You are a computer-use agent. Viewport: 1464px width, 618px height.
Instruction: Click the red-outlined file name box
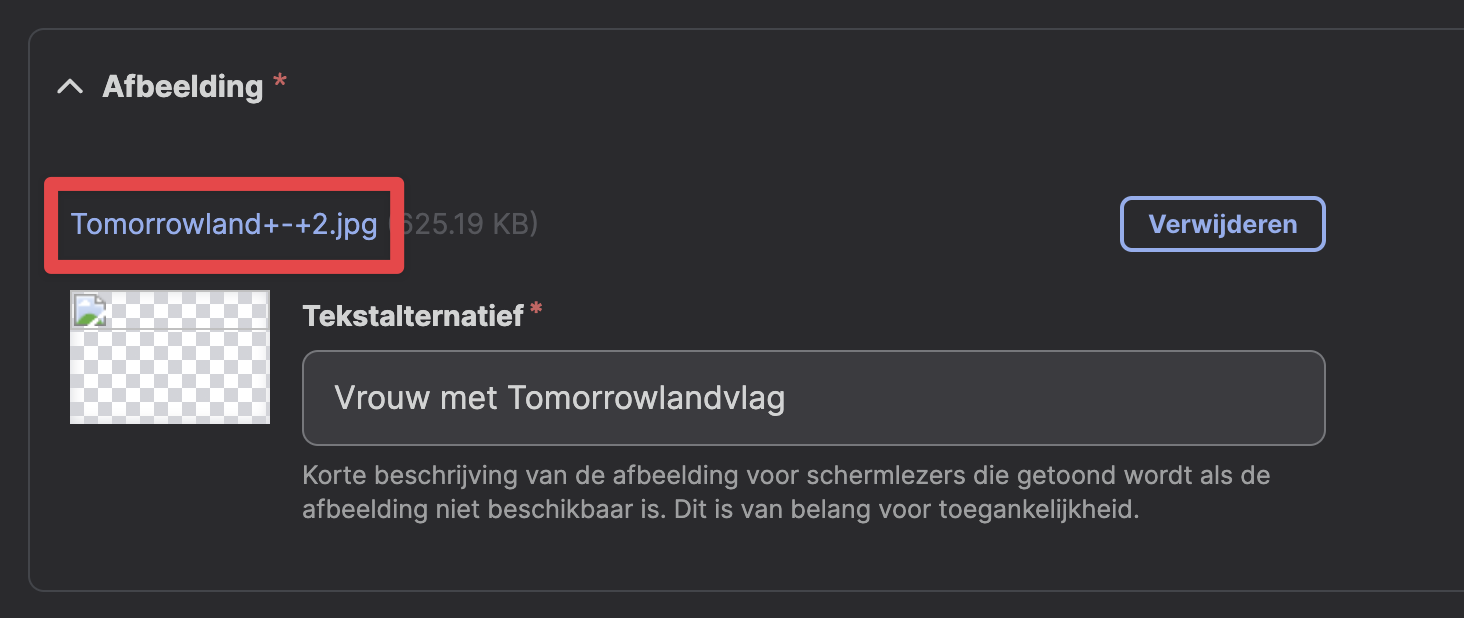click(224, 225)
